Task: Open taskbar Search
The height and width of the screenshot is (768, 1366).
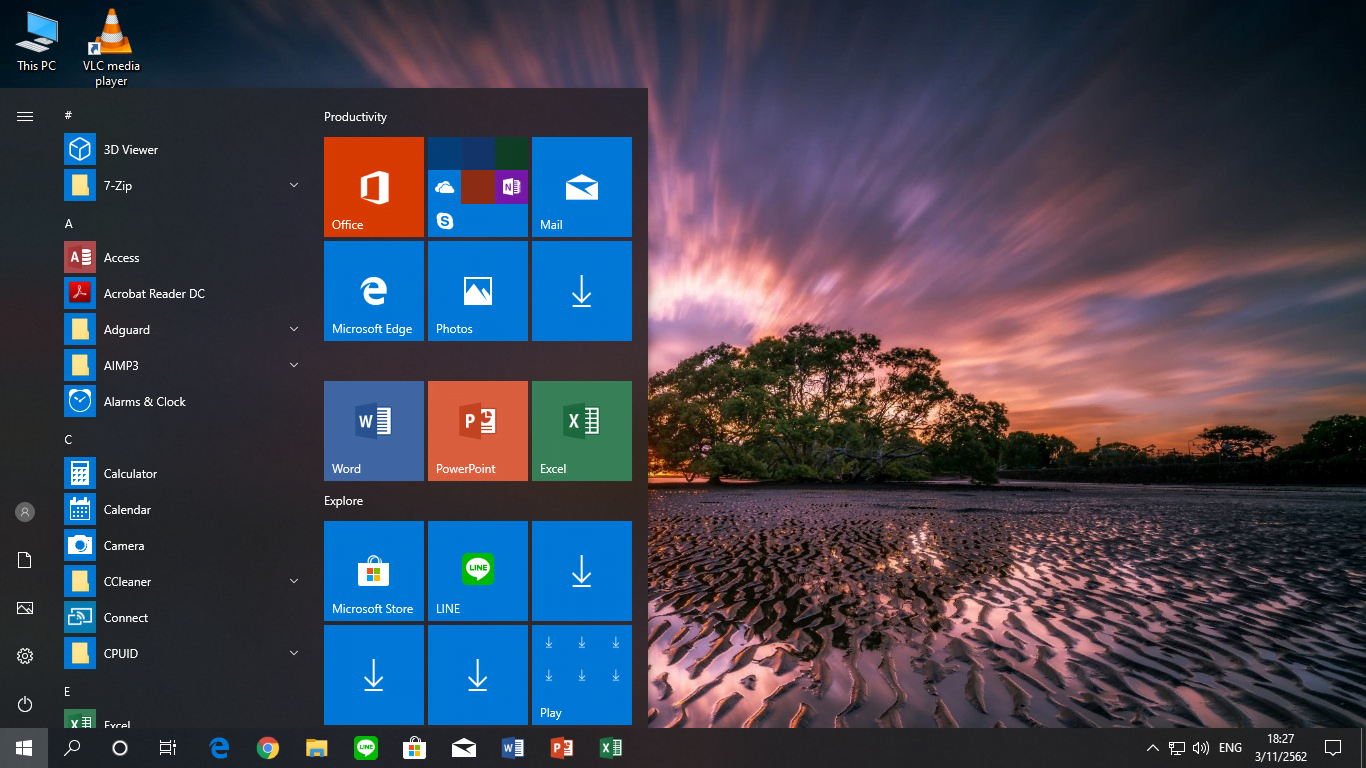Action: 72,748
